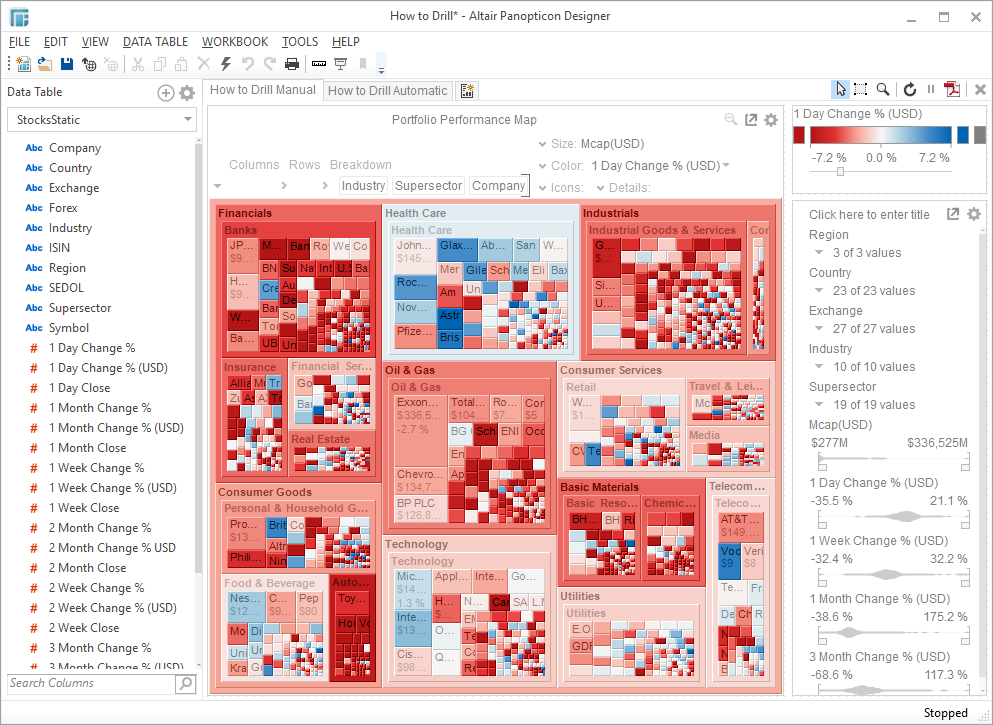Open the Search Columns magnifier button

pyautogui.click(x=184, y=684)
